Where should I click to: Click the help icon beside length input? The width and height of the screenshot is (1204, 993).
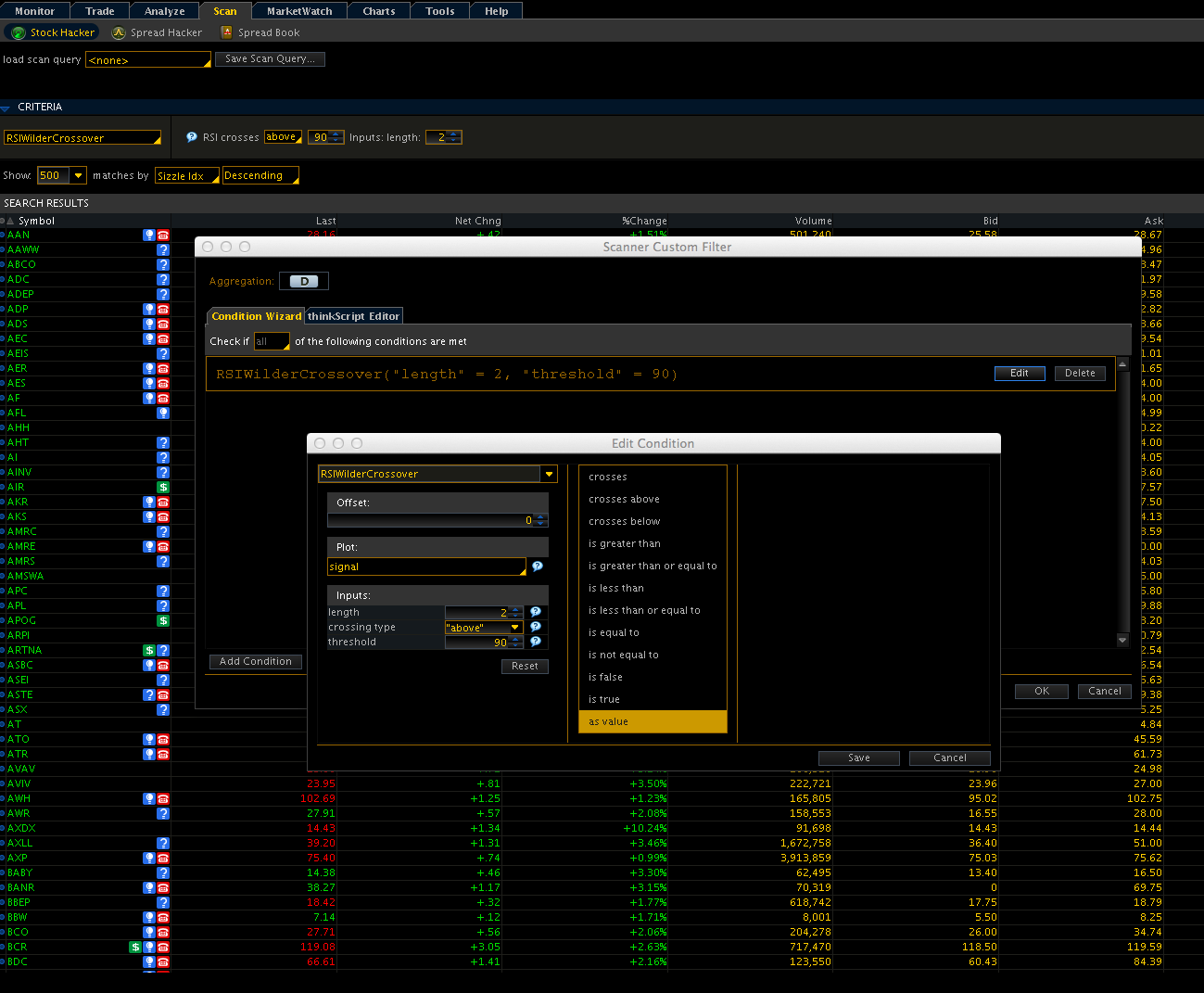536,612
